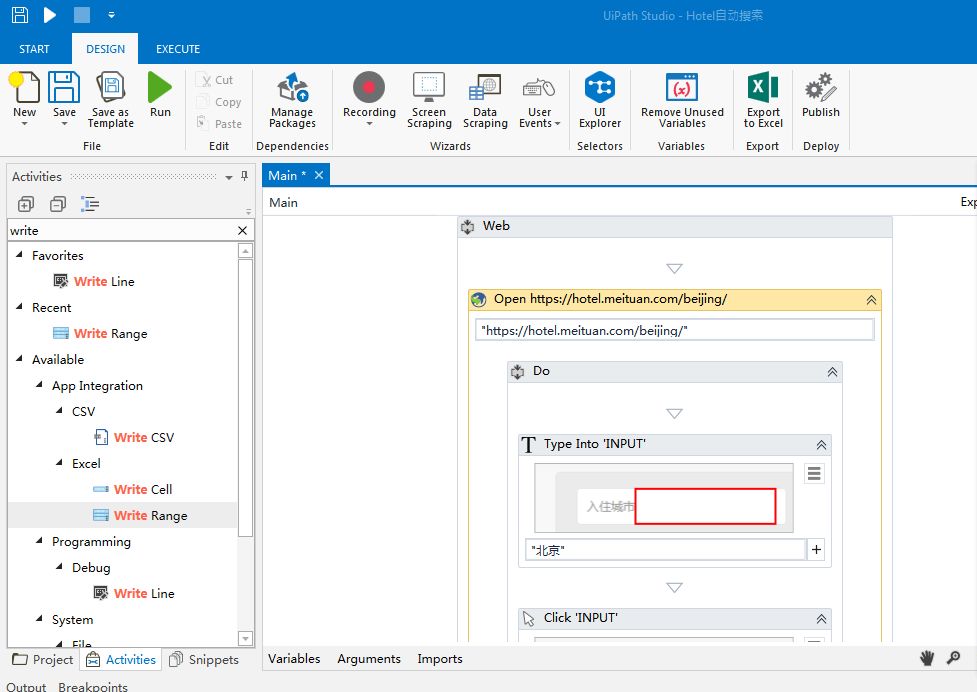Click the zoom magnifier icon

[953, 658]
